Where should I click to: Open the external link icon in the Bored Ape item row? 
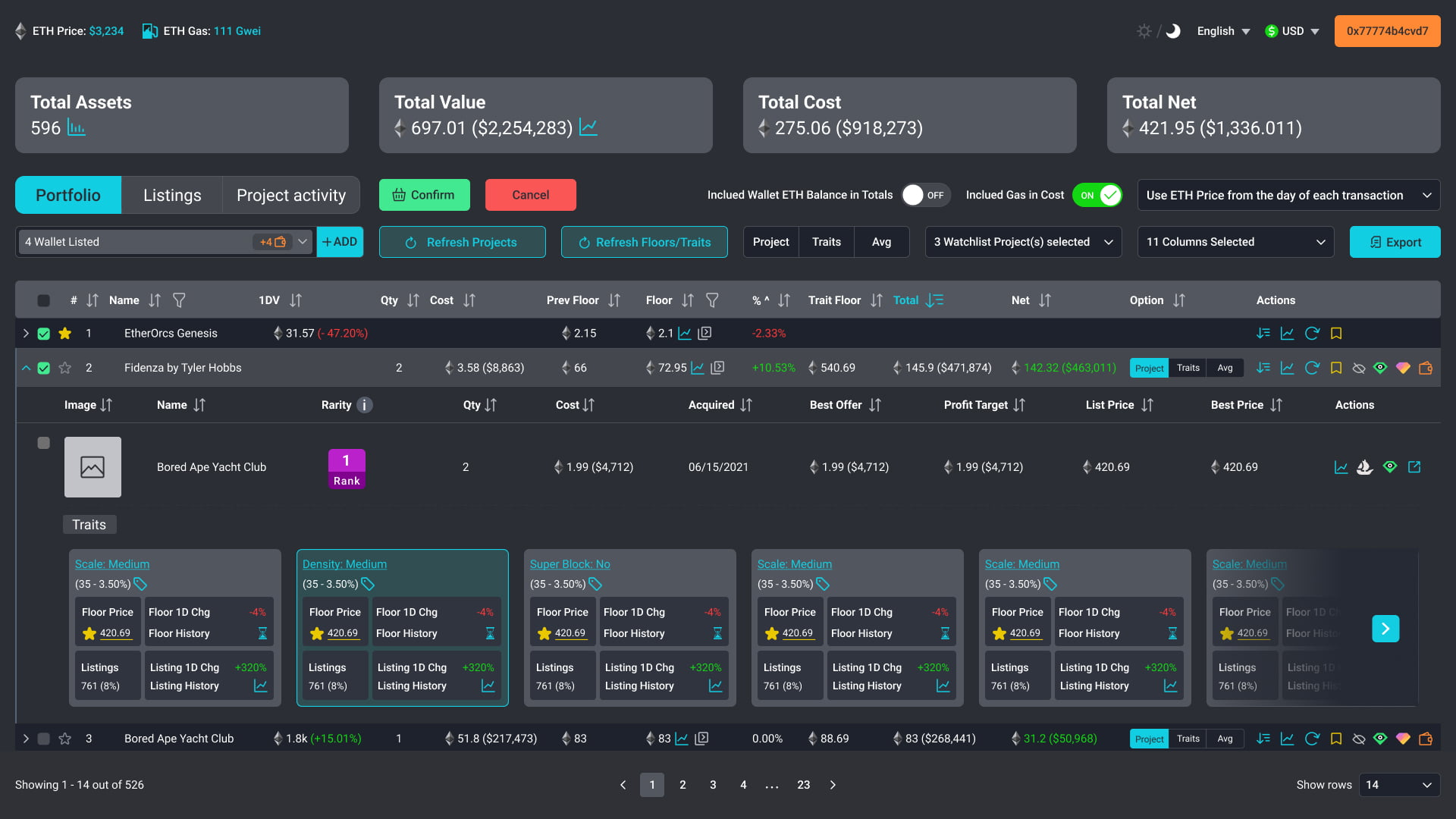click(1414, 467)
